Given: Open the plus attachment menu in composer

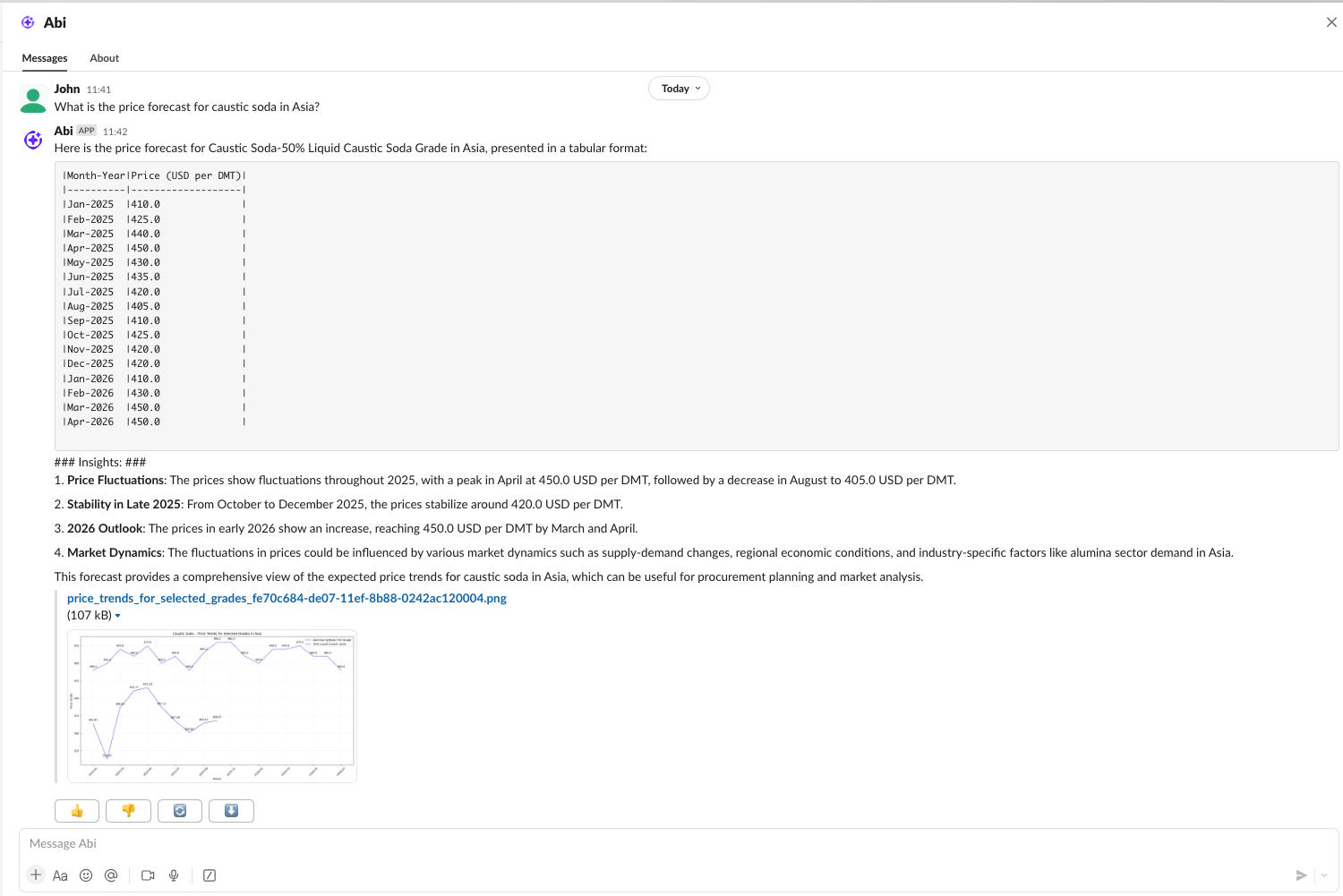Looking at the screenshot, I should coord(36,875).
